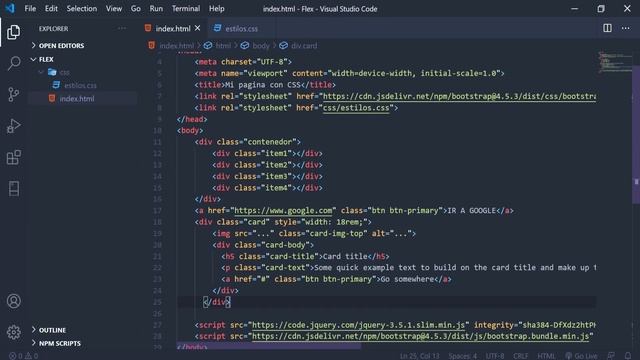Click the "IR A GOOGLE" text in code
Image resolution: width=640 pixels, height=360 pixels.
click(471, 210)
